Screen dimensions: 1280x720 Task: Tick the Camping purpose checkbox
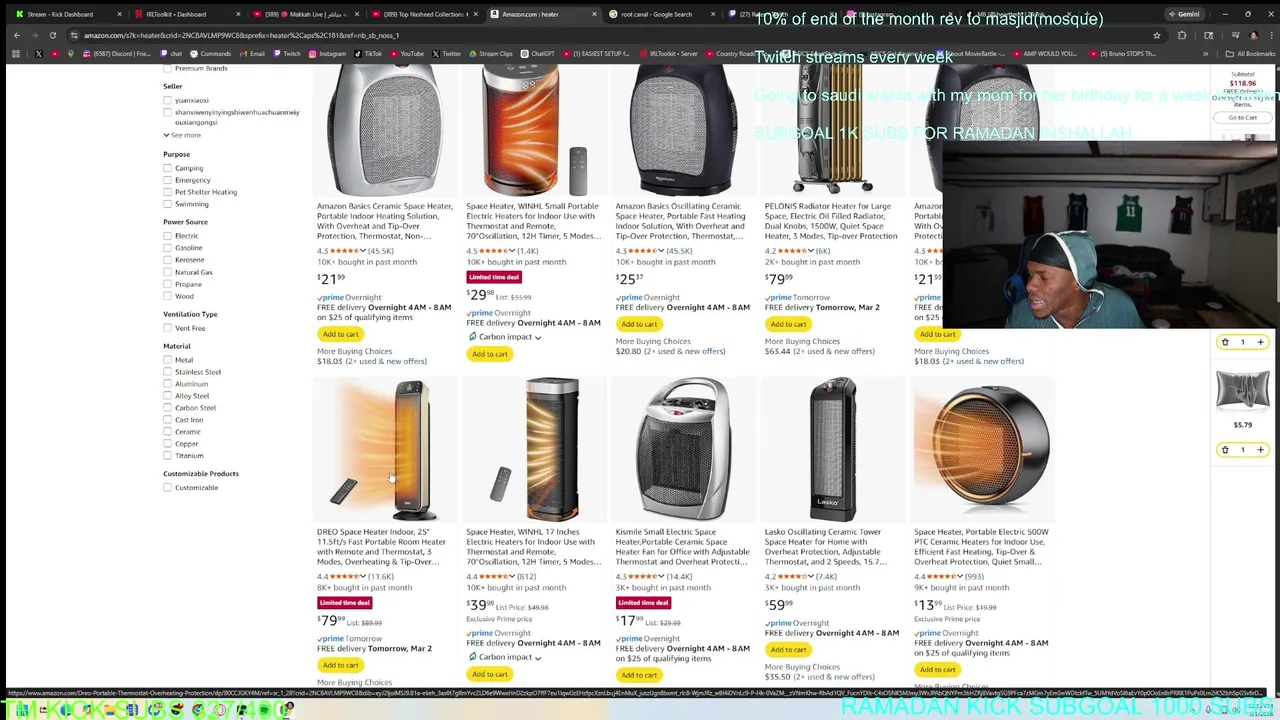pos(168,168)
